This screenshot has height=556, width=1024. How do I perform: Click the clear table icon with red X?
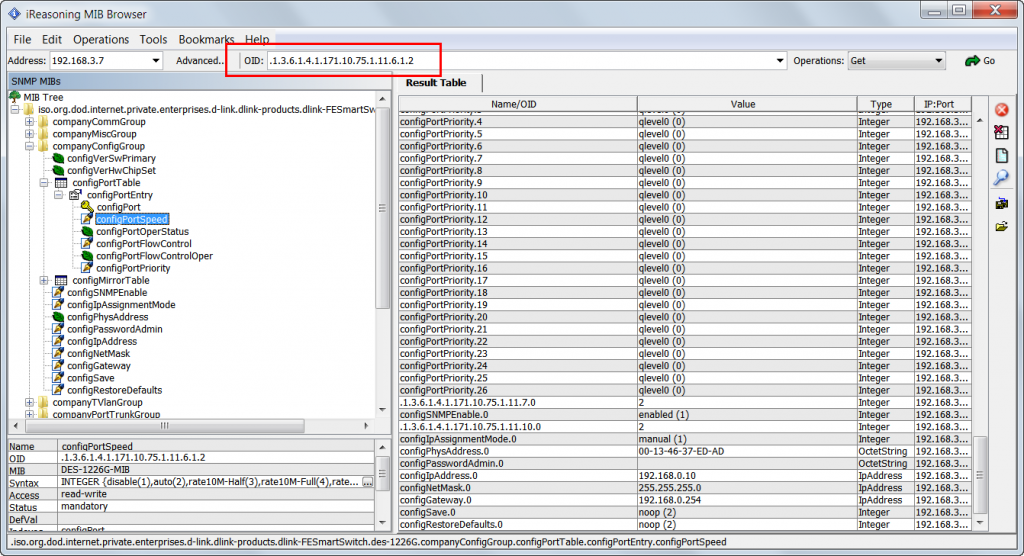click(1001, 133)
